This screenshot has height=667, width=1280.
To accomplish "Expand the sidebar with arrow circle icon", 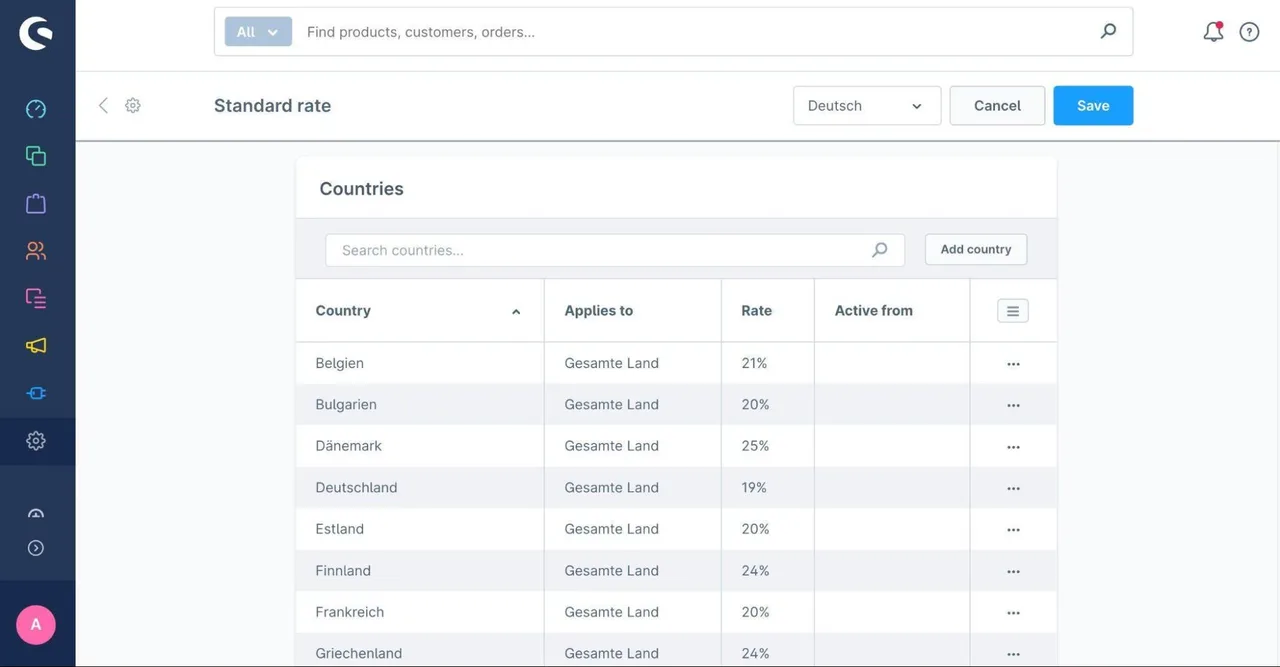I will click(x=36, y=548).
